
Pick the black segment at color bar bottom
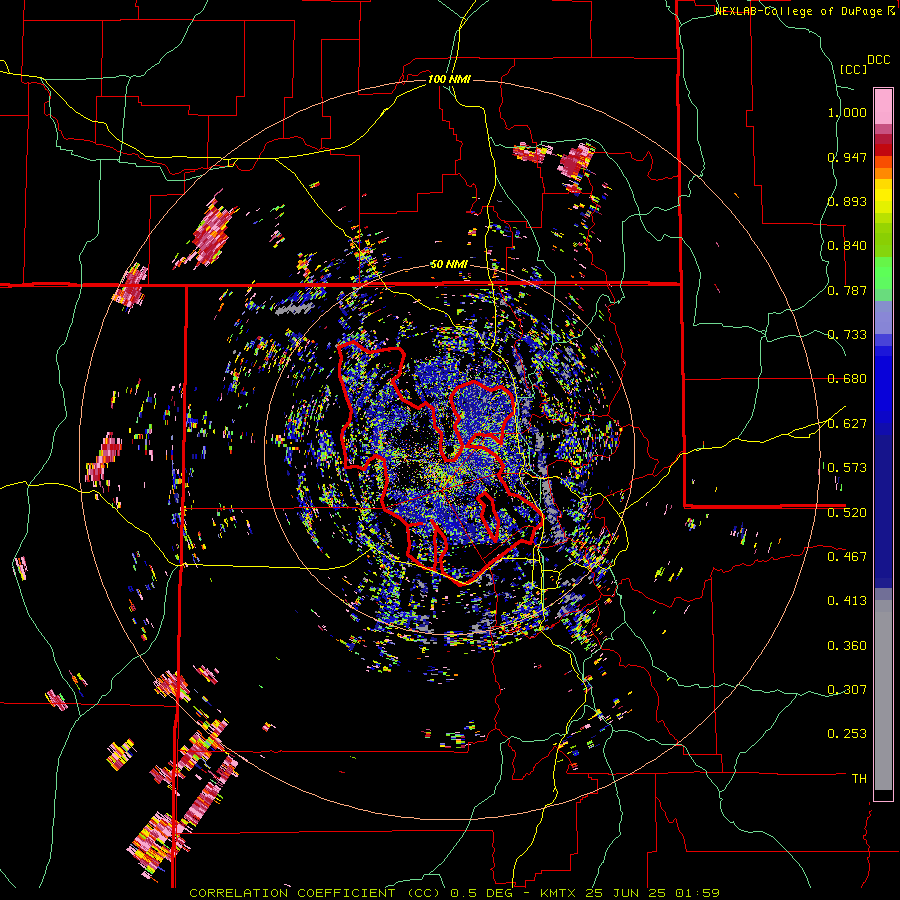(883, 795)
